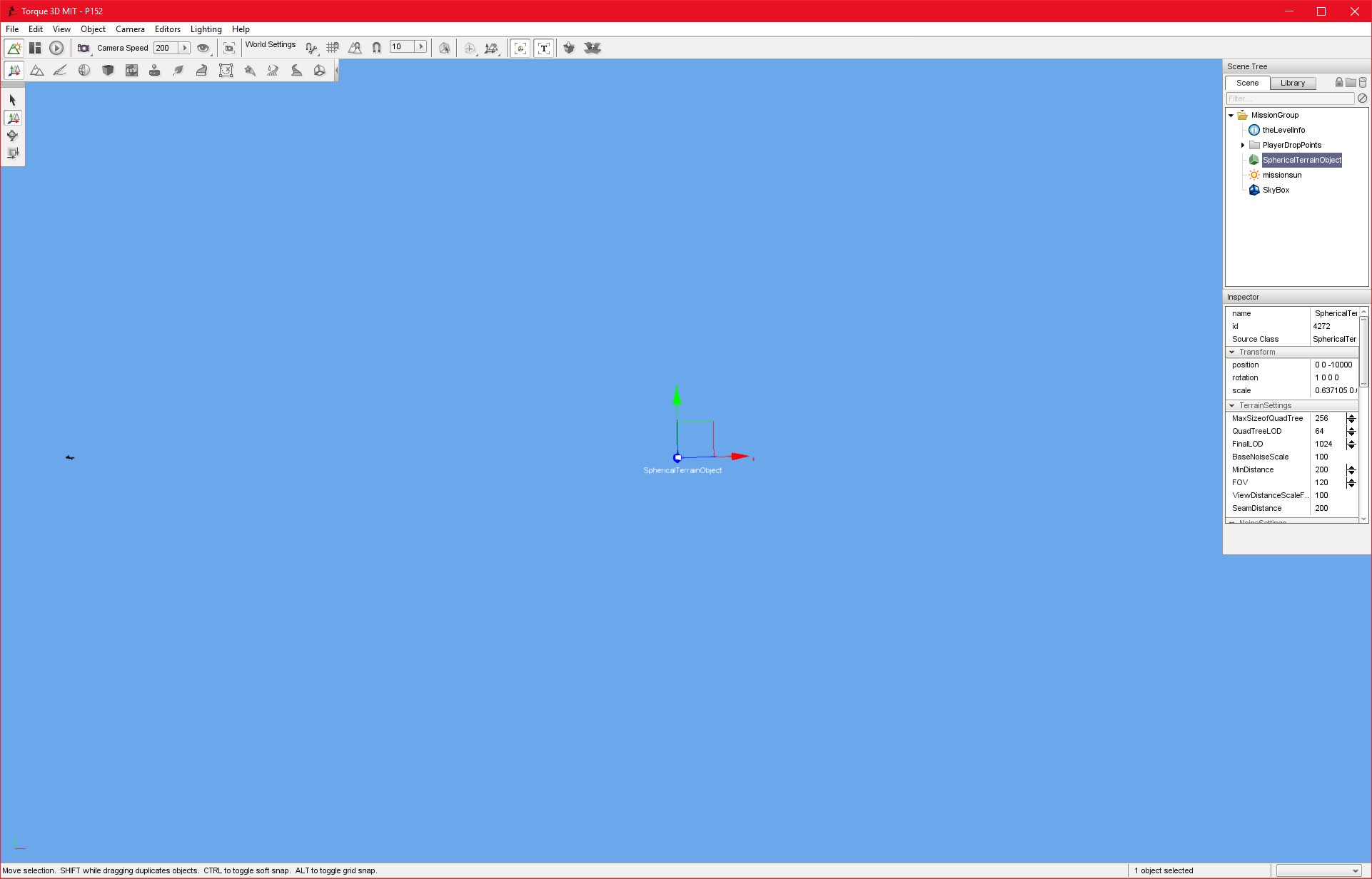
Task: Open the Forest Editor leaf icon
Action: point(178,70)
